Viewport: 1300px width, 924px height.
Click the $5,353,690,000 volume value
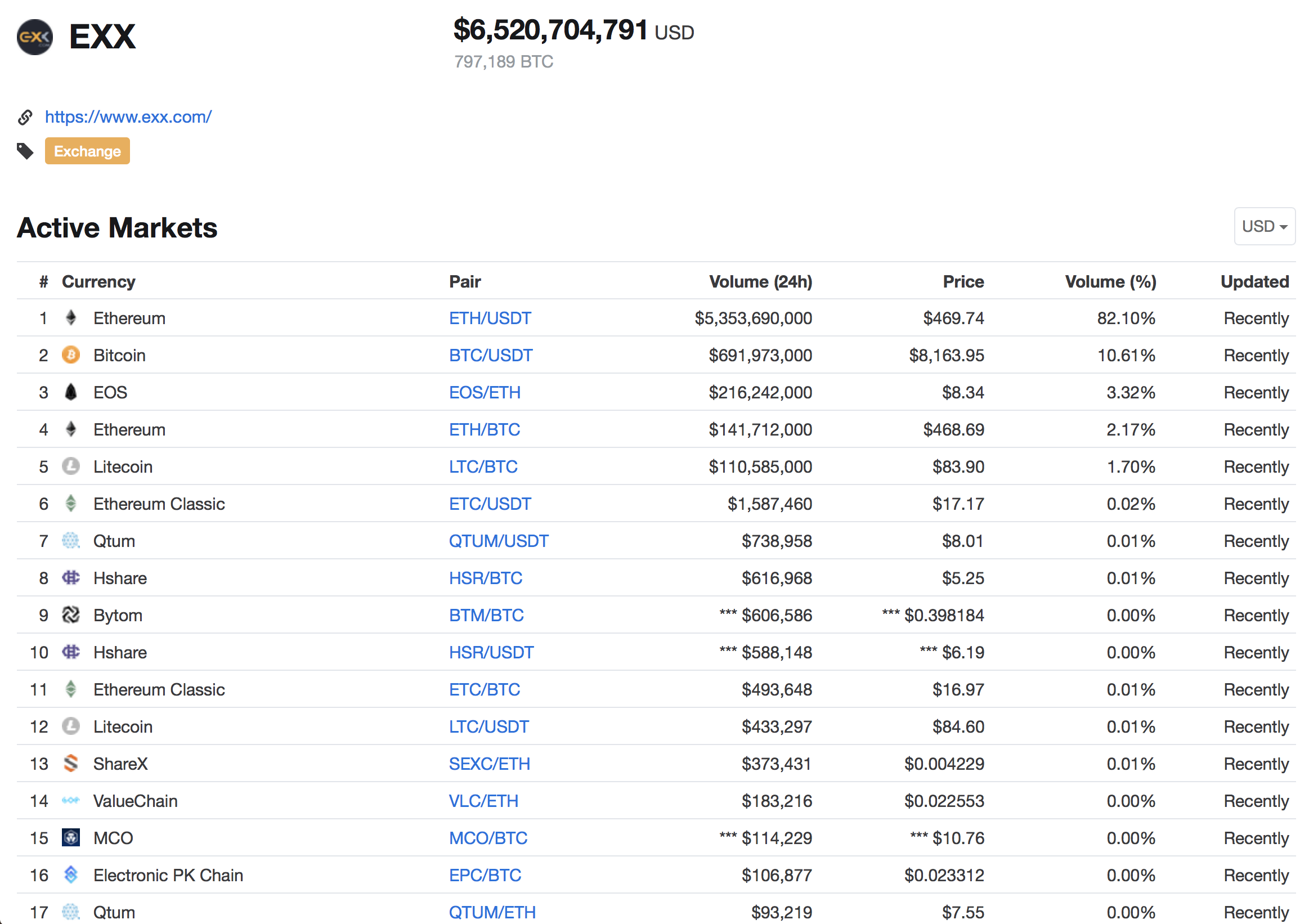coord(753,318)
